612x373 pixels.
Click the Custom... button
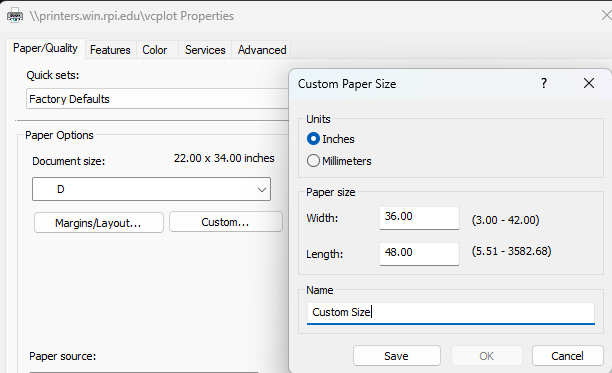click(226, 222)
